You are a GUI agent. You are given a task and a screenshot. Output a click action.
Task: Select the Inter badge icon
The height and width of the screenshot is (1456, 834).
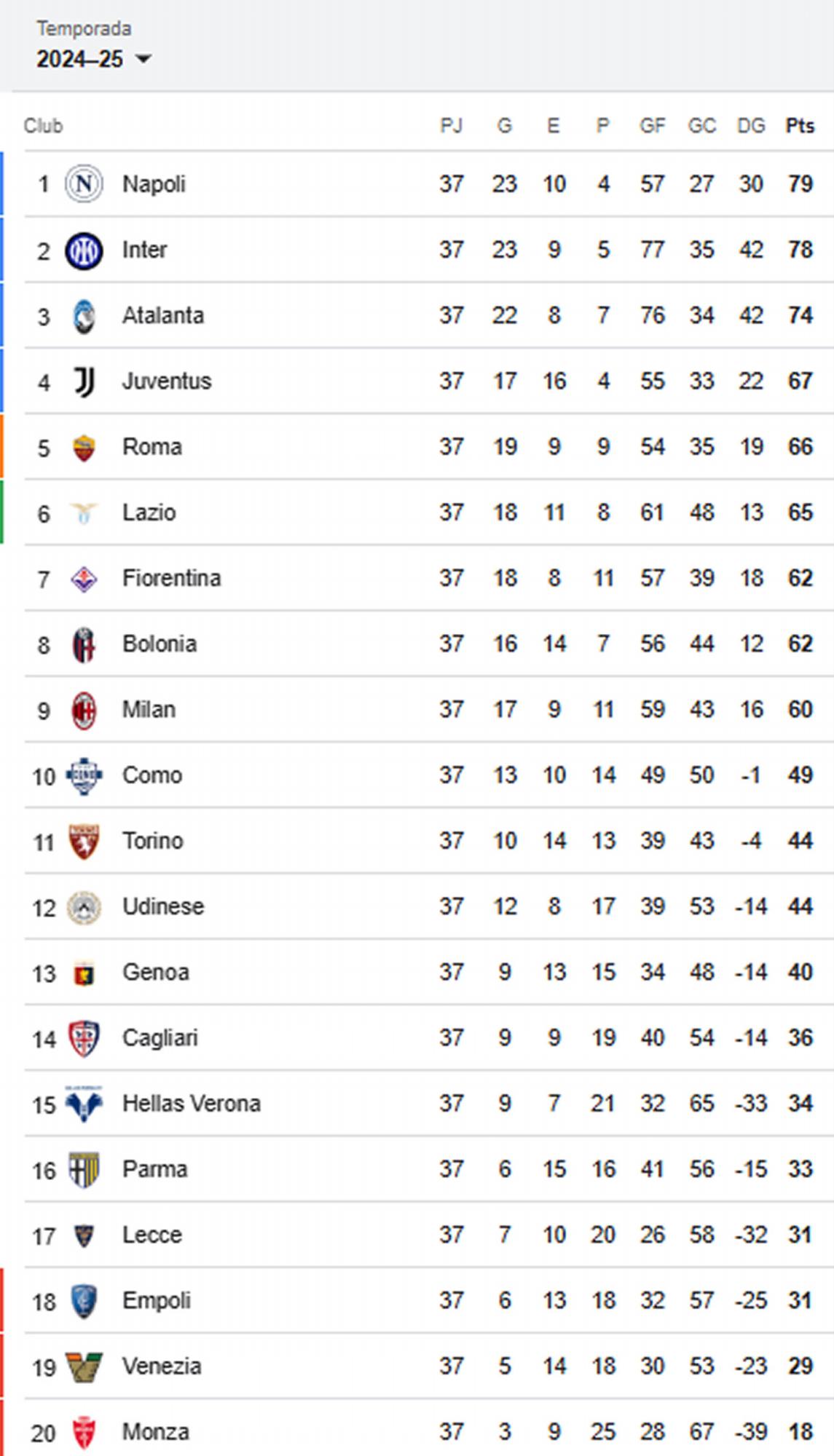[x=82, y=249]
